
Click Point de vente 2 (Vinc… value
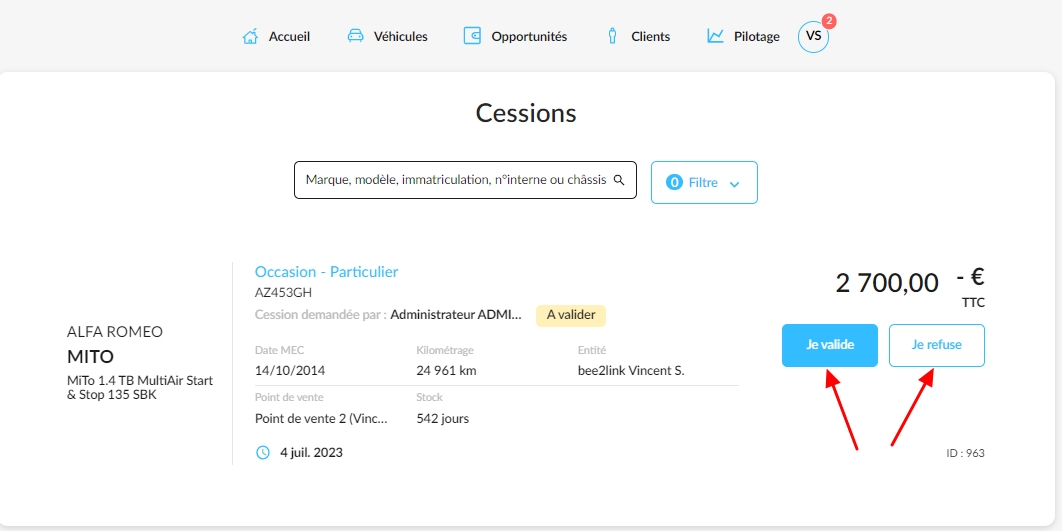[x=322, y=419]
